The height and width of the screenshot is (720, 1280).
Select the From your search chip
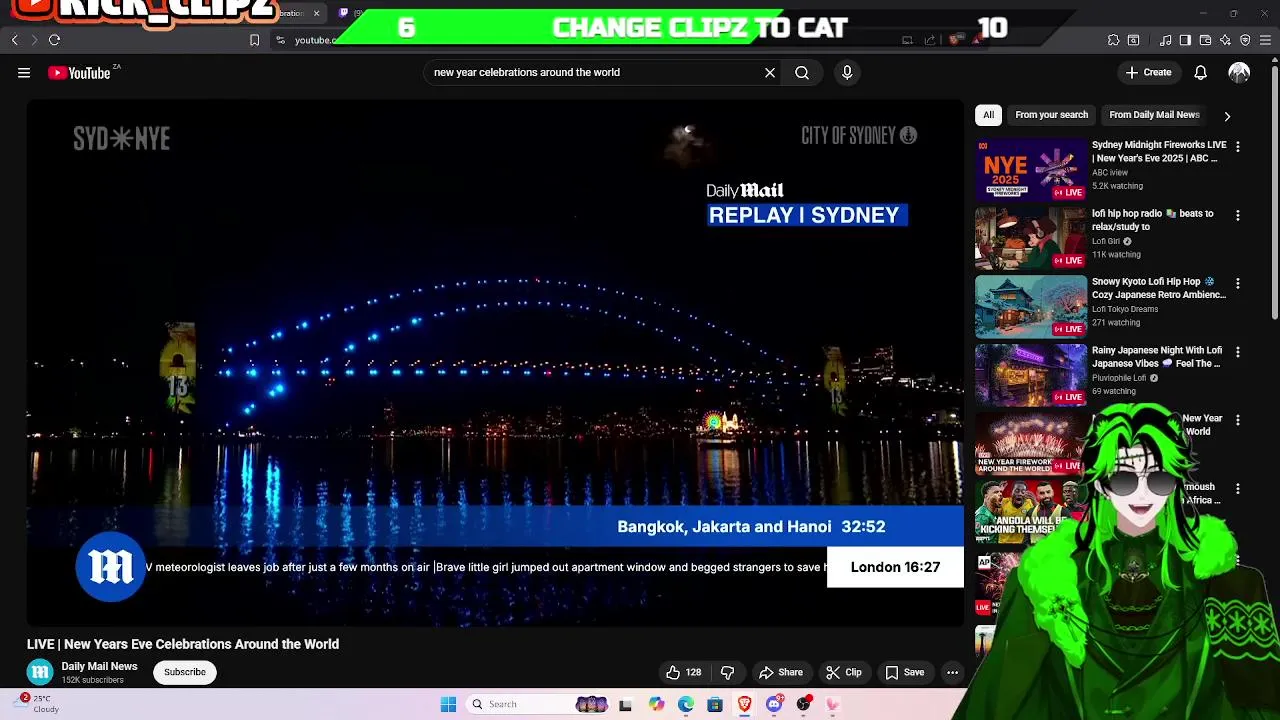tap(1051, 115)
